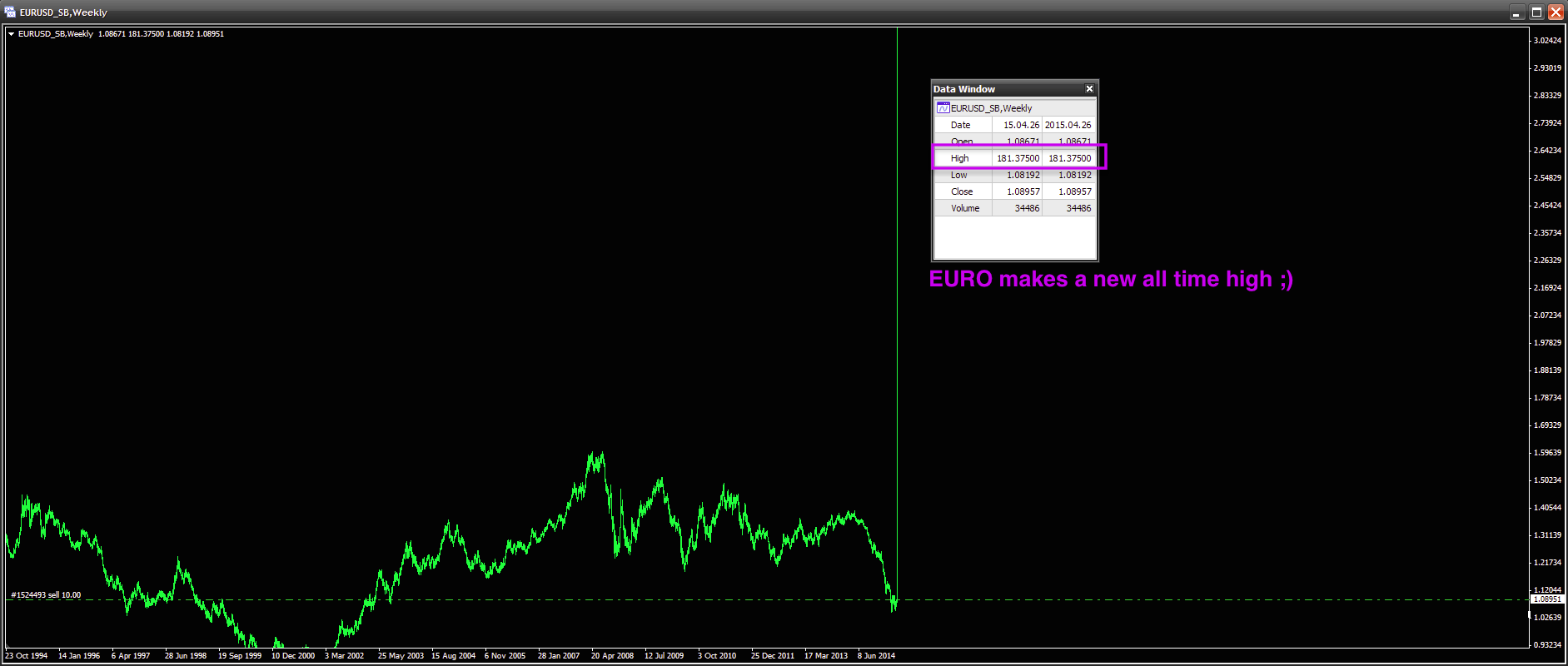Image resolution: width=1568 pixels, height=666 pixels.
Task: Click the '25 May 2003' date on time axis
Action: [401, 656]
